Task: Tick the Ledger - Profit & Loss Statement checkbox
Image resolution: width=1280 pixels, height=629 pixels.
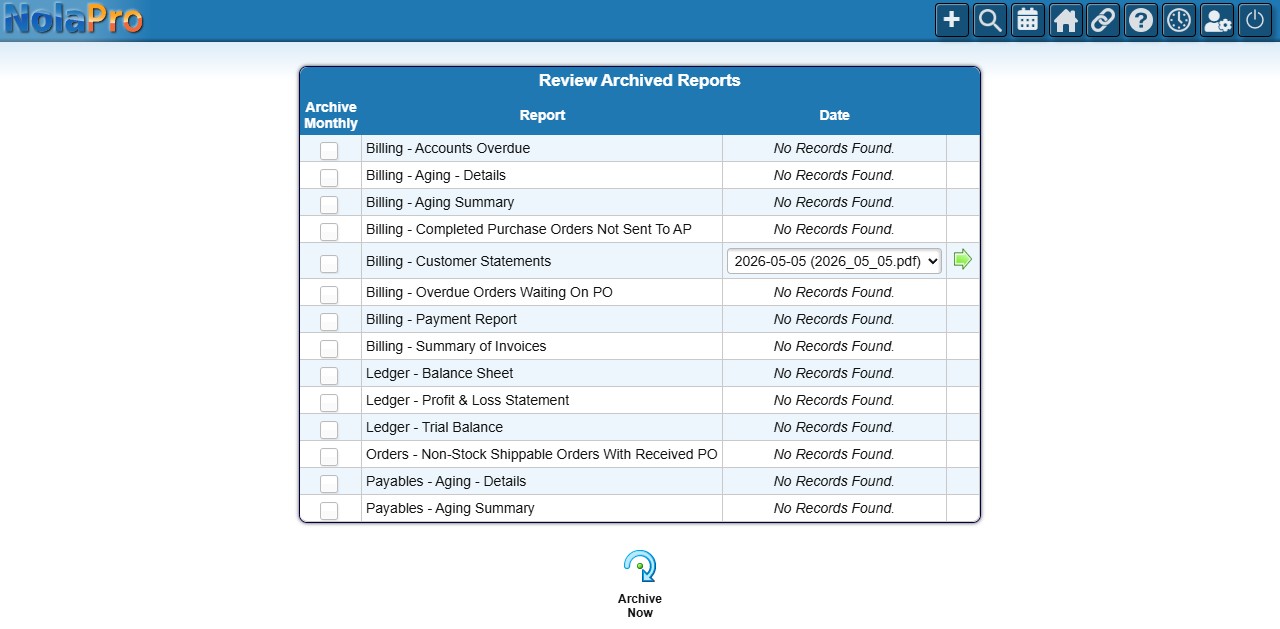Action: click(329, 403)
